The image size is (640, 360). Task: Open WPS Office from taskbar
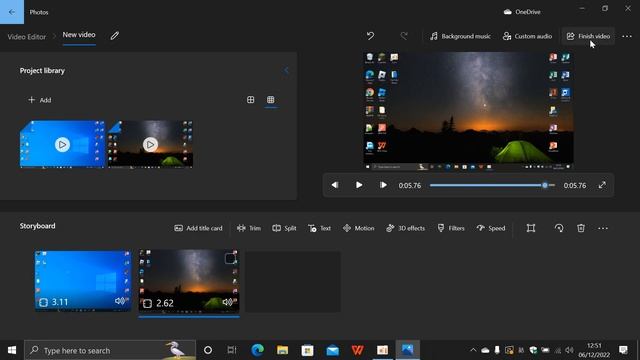(x=358, y=350)
